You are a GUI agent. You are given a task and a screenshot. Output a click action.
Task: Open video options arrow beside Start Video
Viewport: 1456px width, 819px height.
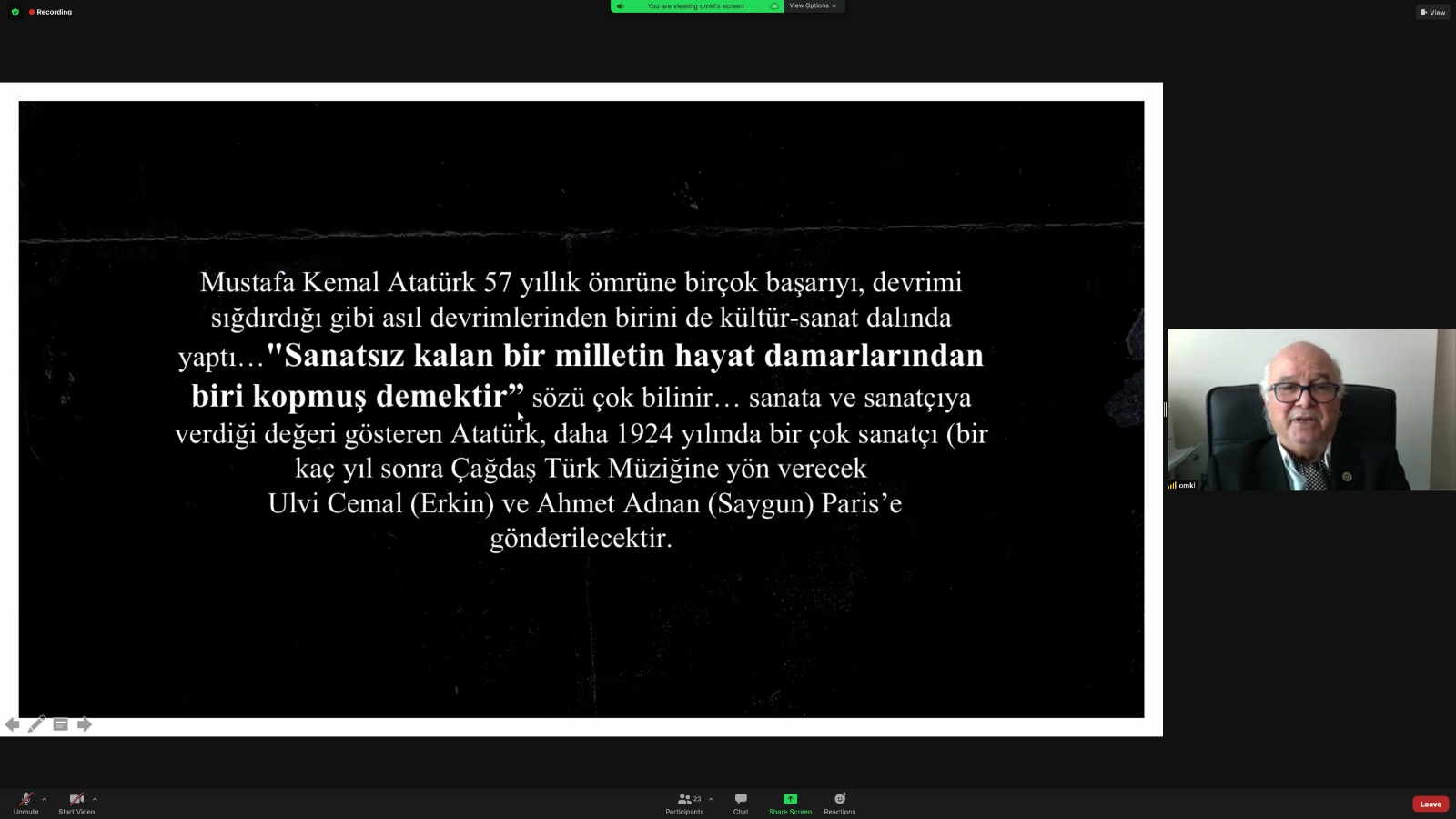tap(95, 800)
